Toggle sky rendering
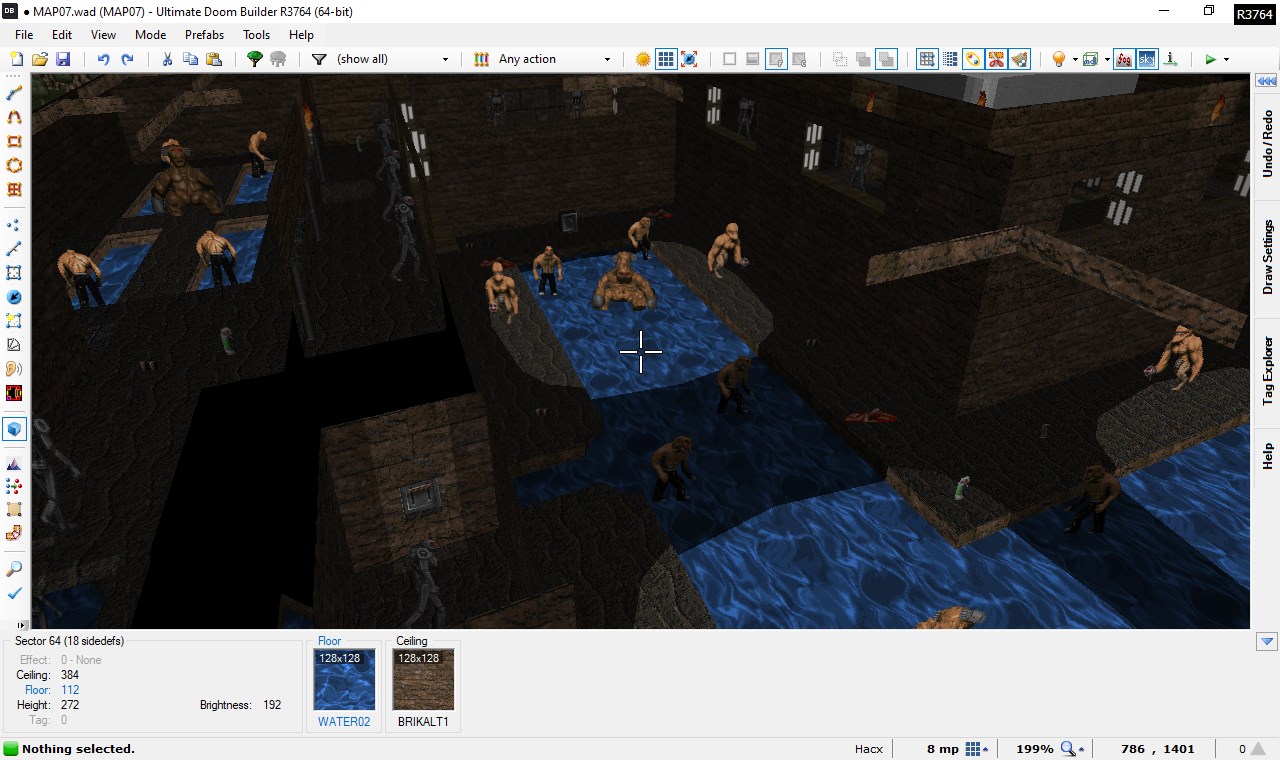The image size is (1280, 760). coord(1146,59)
